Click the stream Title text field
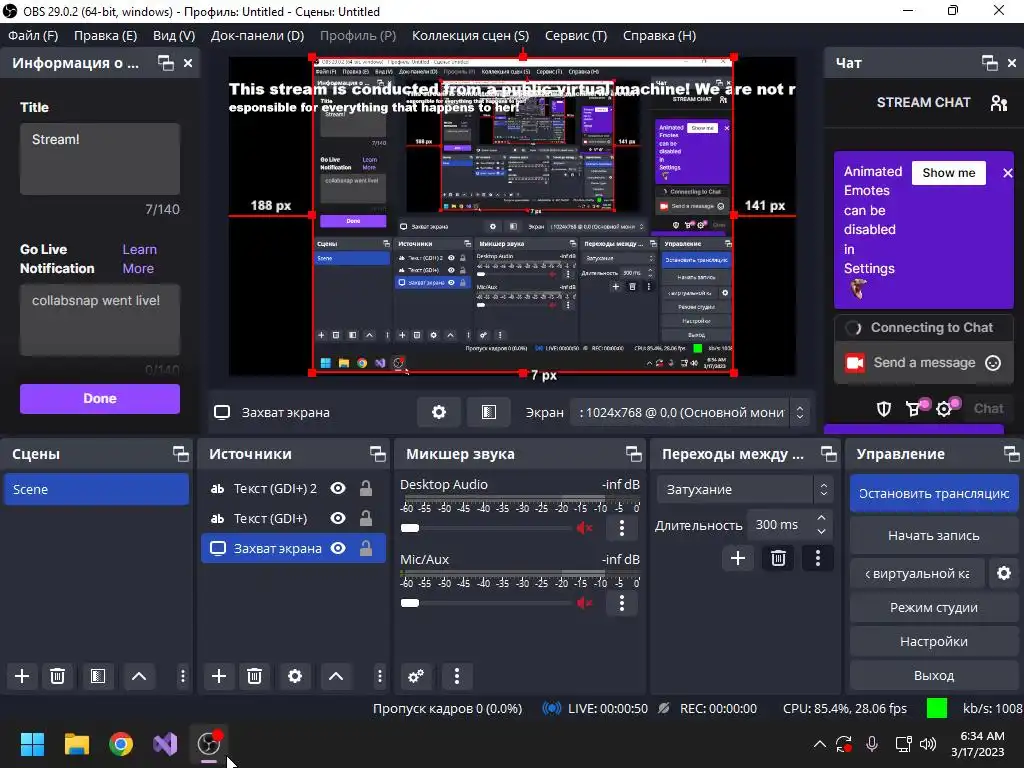Viewport: 1024px width, 768px height. 100,159
